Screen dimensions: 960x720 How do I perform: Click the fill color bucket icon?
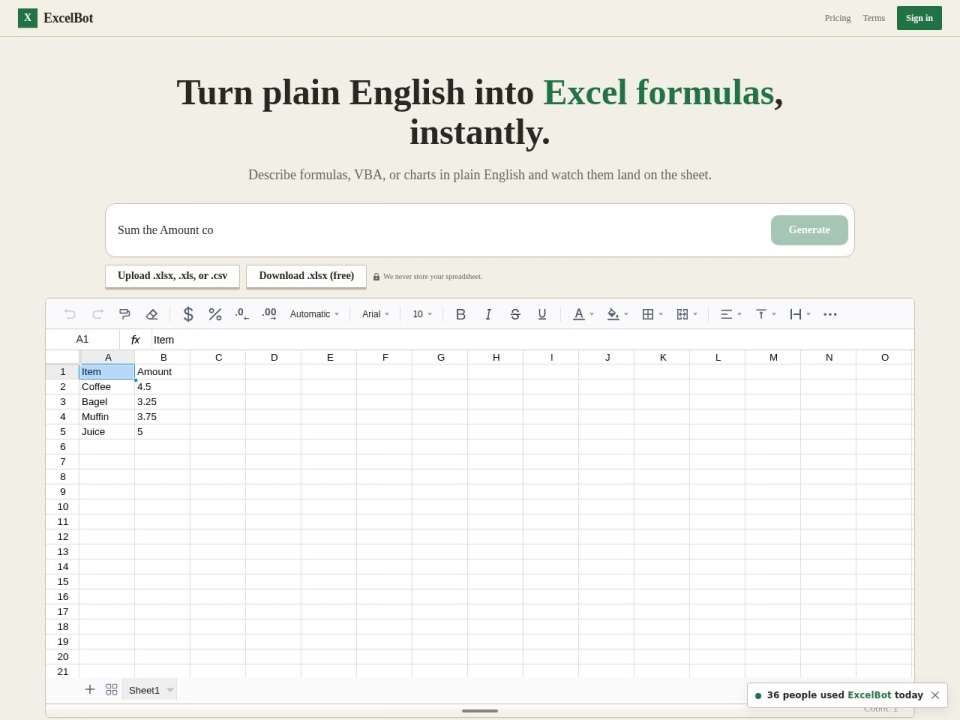point(613,314)
